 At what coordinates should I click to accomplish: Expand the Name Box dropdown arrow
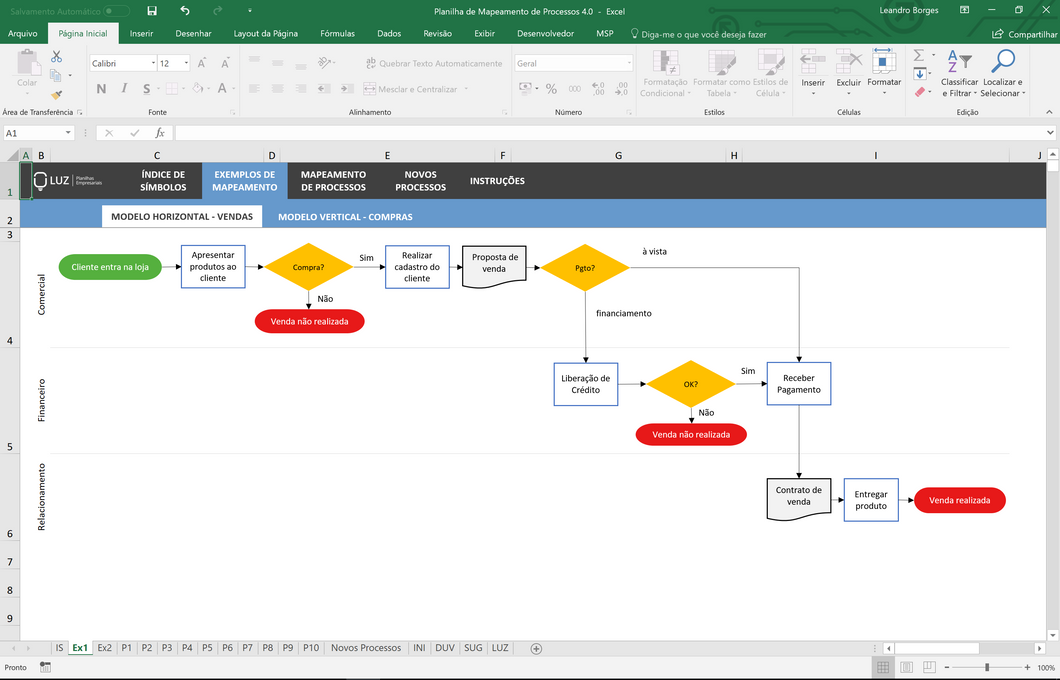tap(68, 133)
